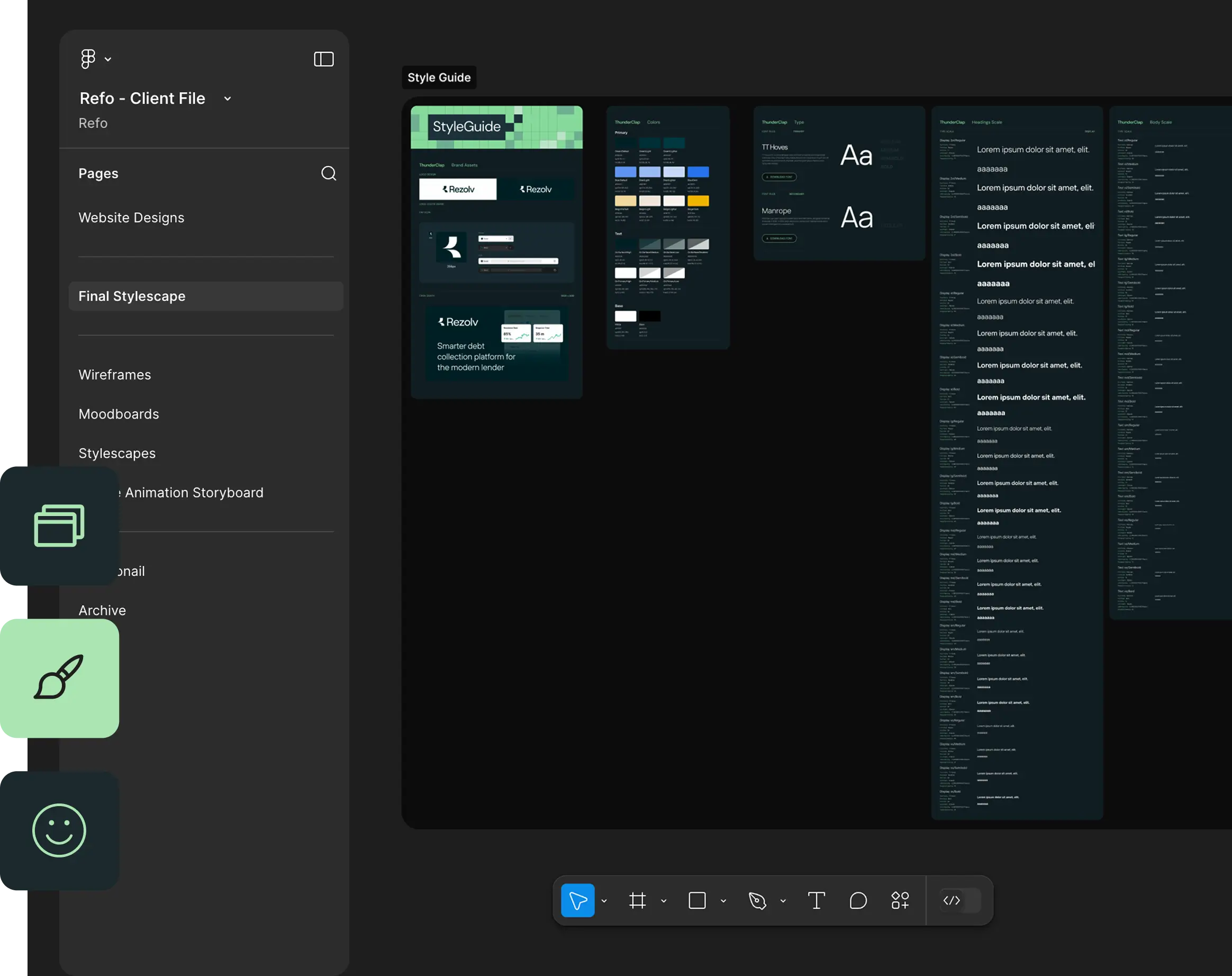Click the blue swatch in Colors frame
Screen dimensions: 1232x976
[x=697, y=172]
